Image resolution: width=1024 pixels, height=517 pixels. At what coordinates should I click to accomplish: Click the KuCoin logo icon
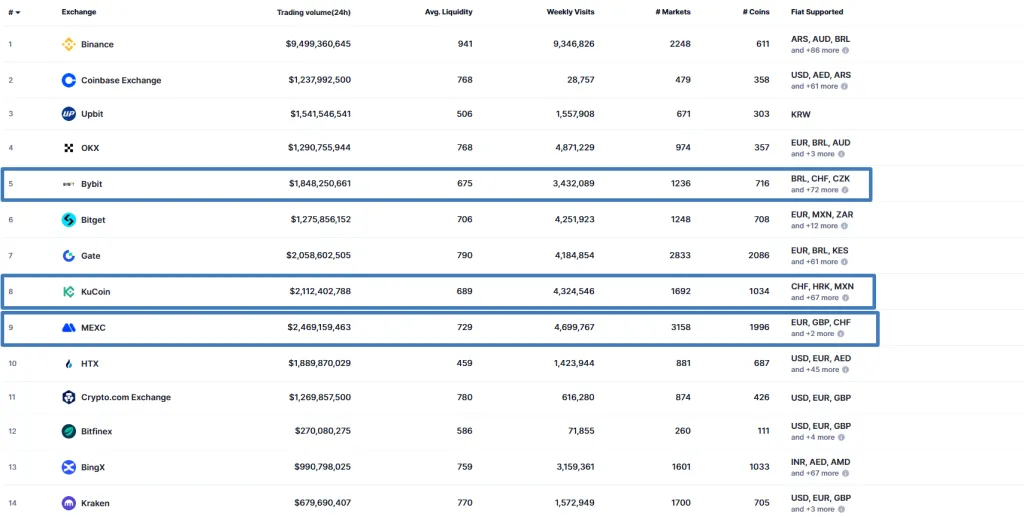[69, 292]
